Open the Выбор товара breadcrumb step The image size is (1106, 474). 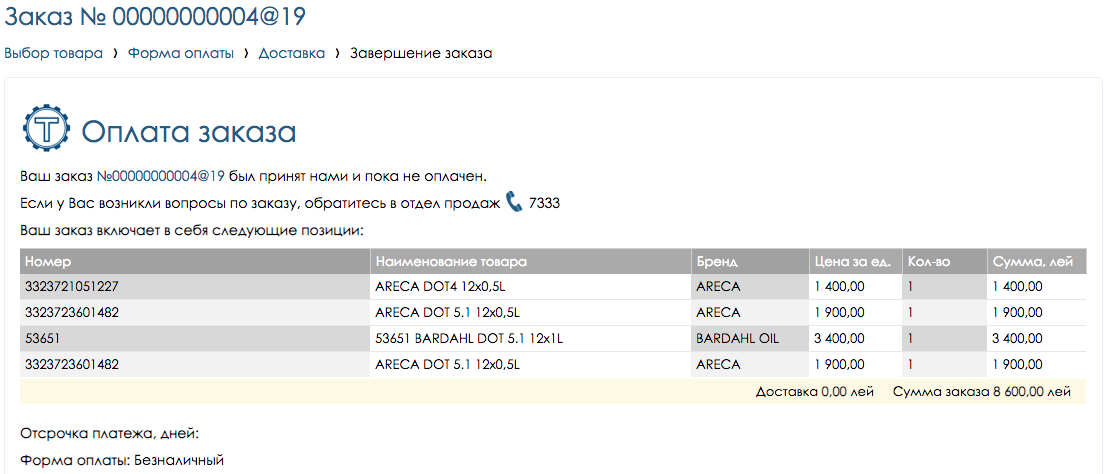pos(54,53)
